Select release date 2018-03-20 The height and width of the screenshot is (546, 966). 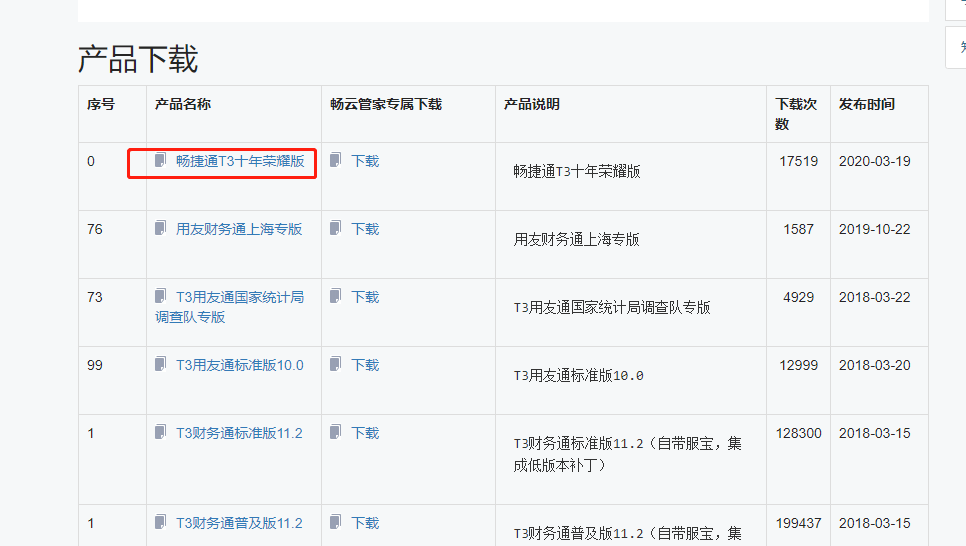point(875,365)
